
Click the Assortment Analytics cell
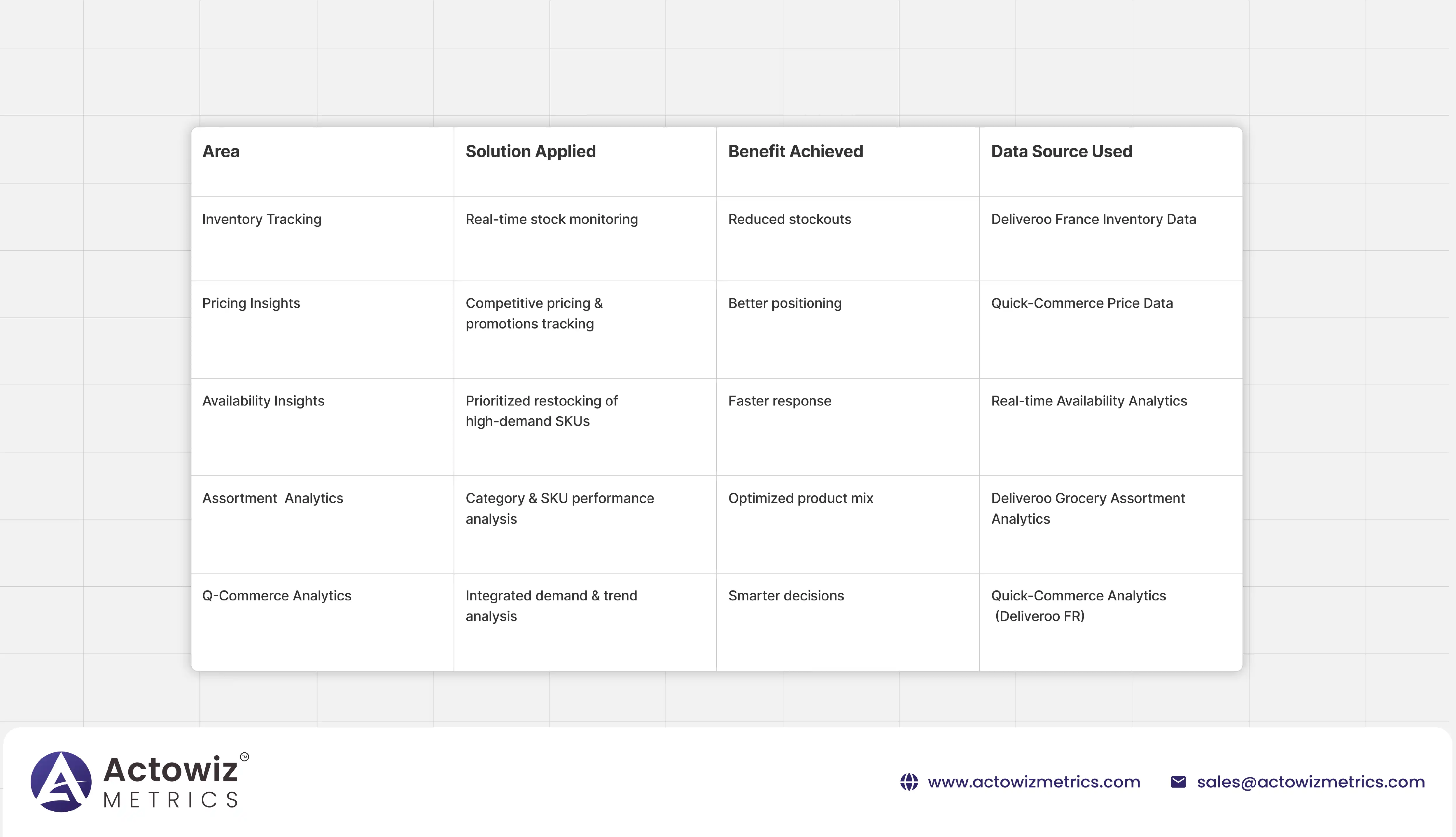[272, 498]
